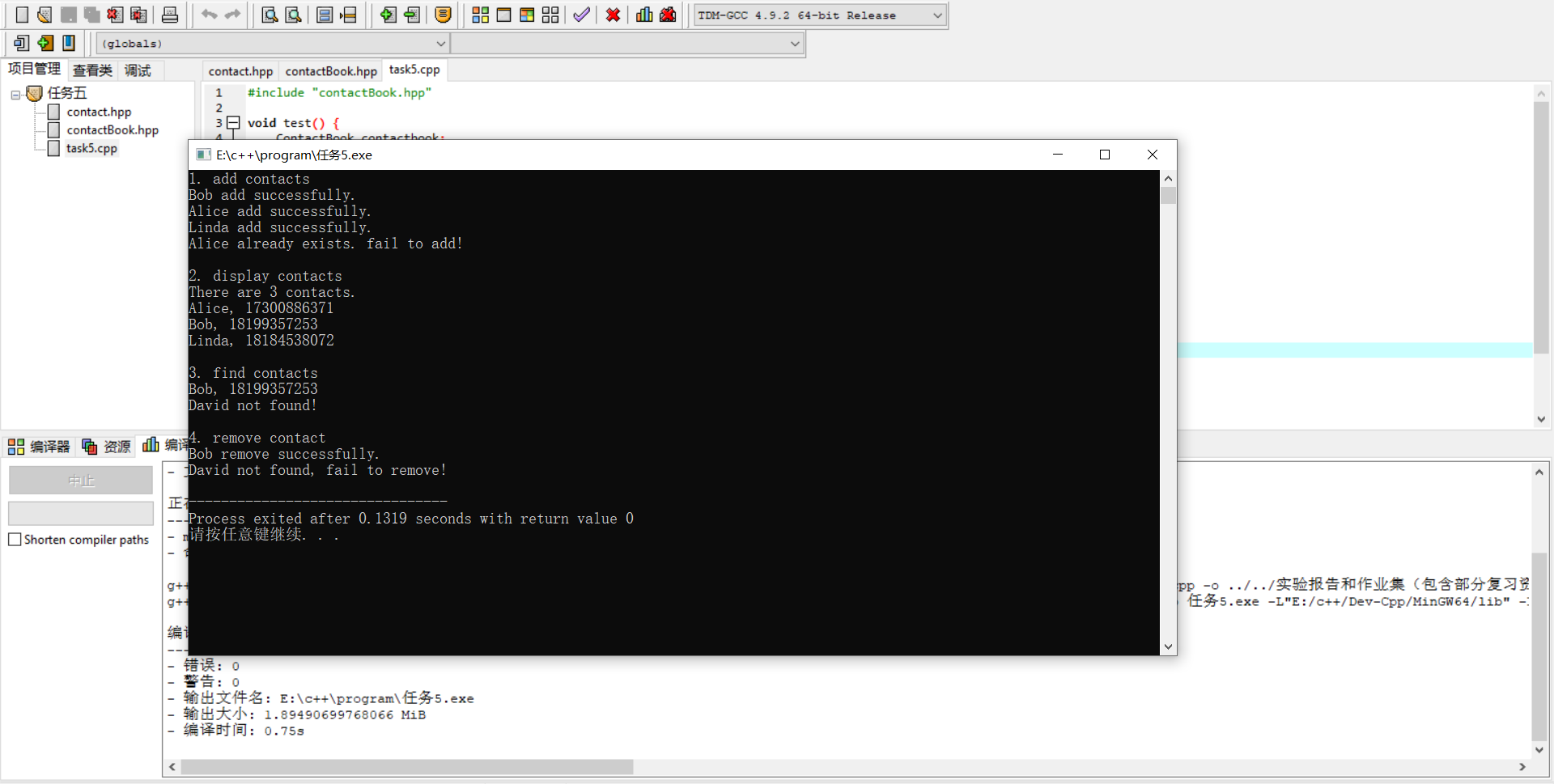Minimize the 任务5.exe console window

pyautogui.click(x=1058, y=155)
